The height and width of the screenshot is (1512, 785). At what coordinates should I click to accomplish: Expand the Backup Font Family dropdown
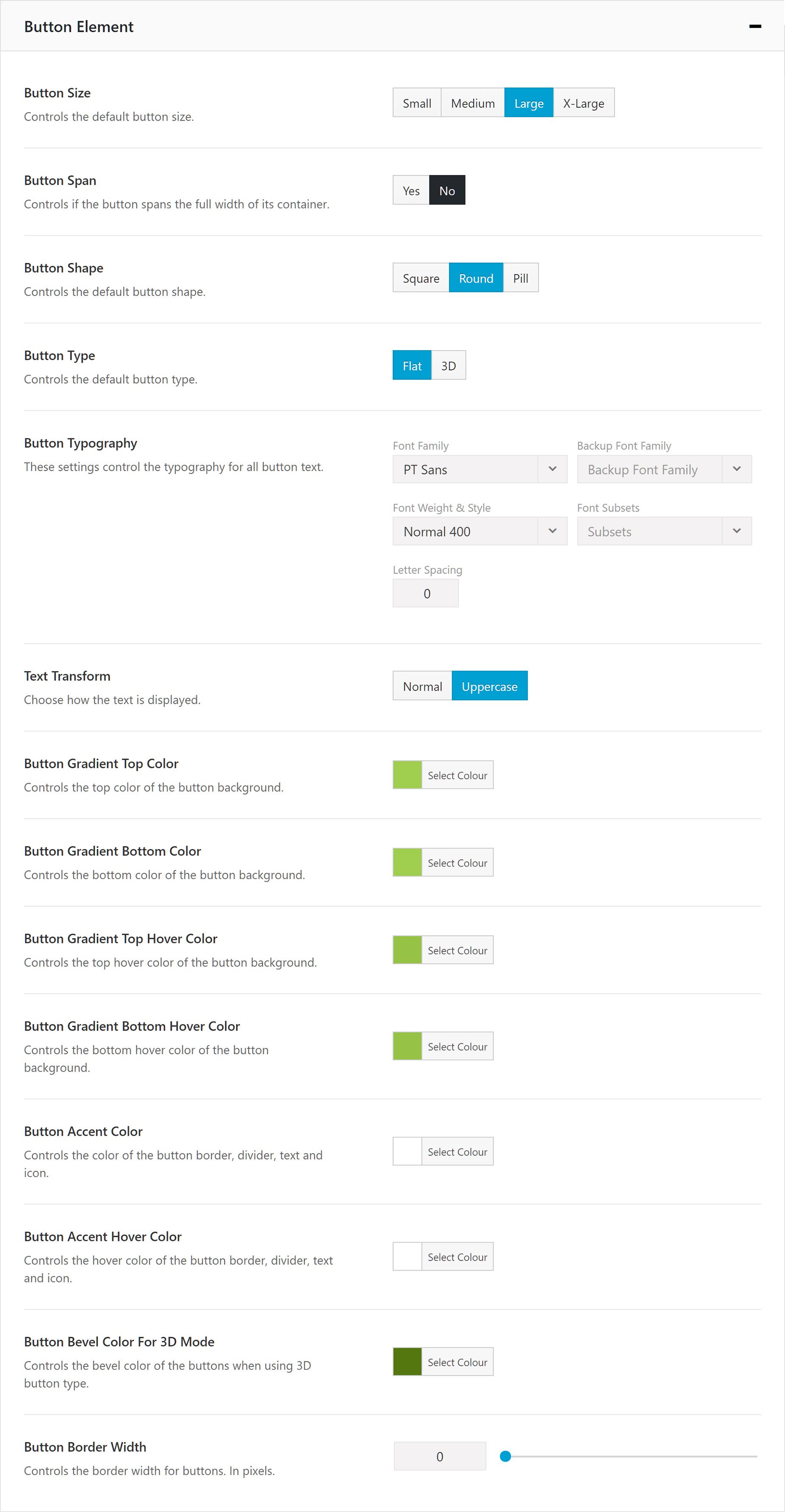pyautogui.click(x=664, y=469)
